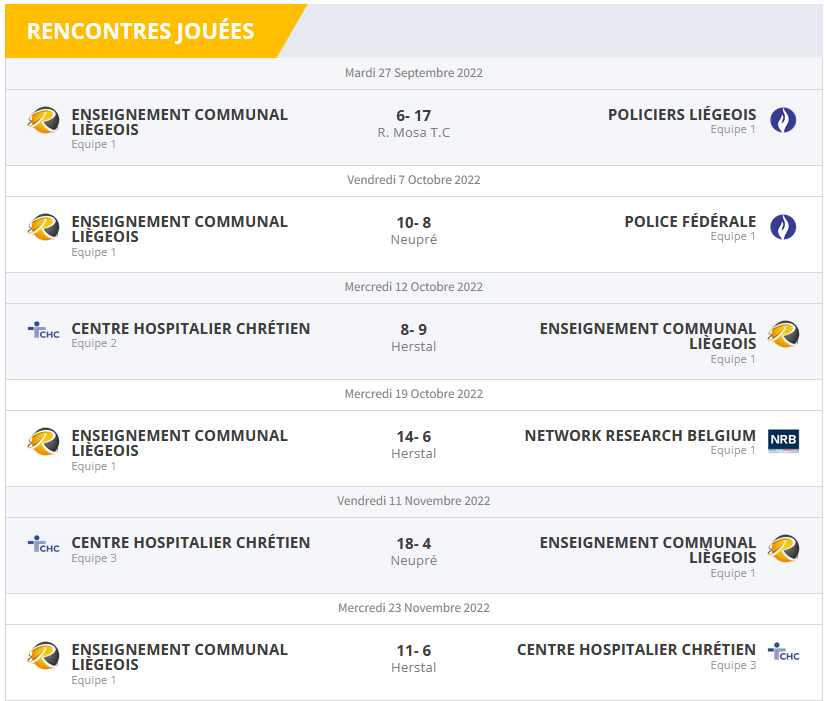Click the Mercredi 23 Novembre 2022 date header
Viewport: 827px width, 701px height.
(x=414, y=608)
